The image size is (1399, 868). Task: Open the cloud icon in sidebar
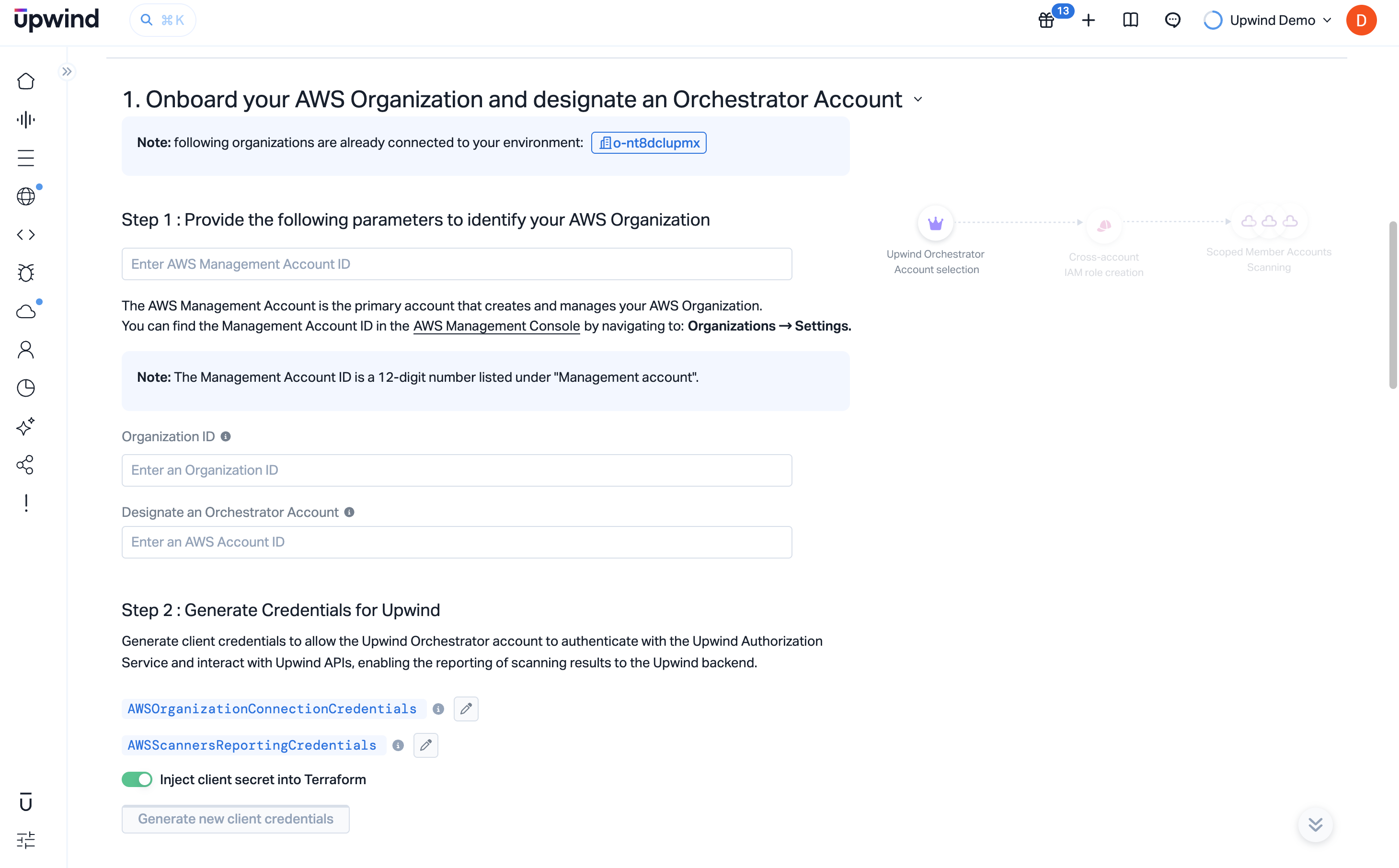(26, 311)
